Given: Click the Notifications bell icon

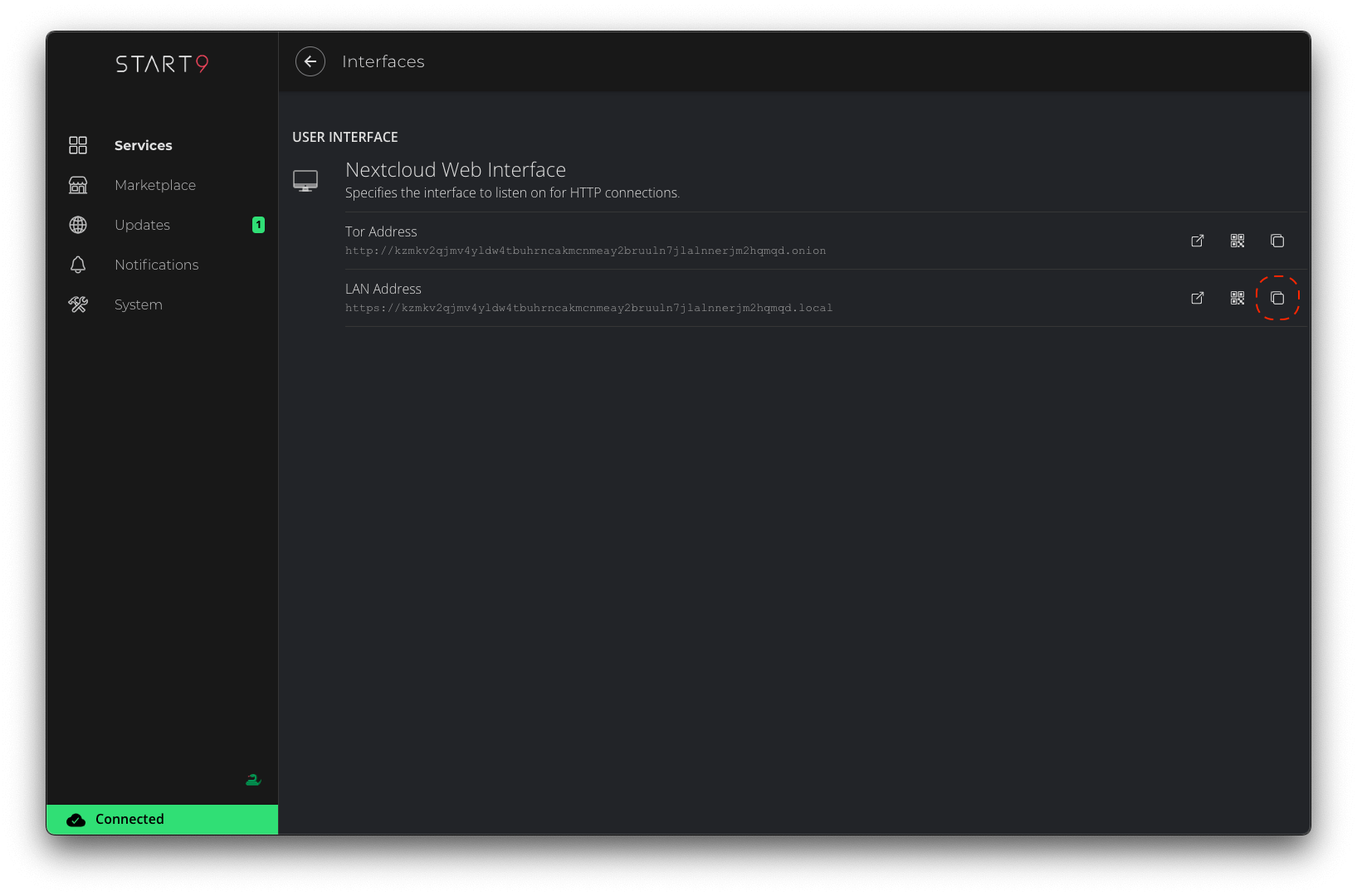Looking at the screenshot, I should 78,265.
